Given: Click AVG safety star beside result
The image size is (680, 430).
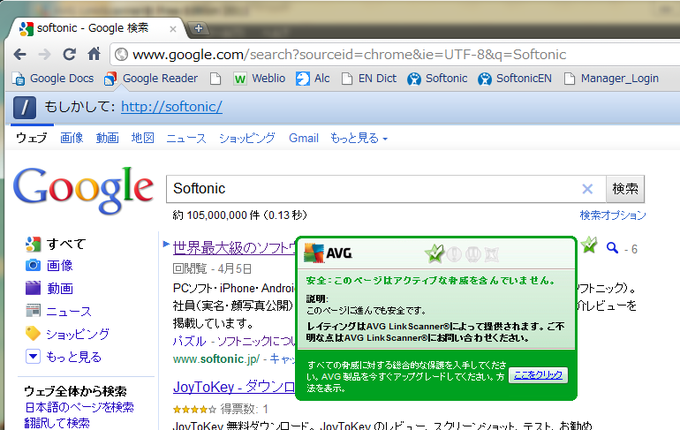Looking at the screenshot, I should coord(589,246).
